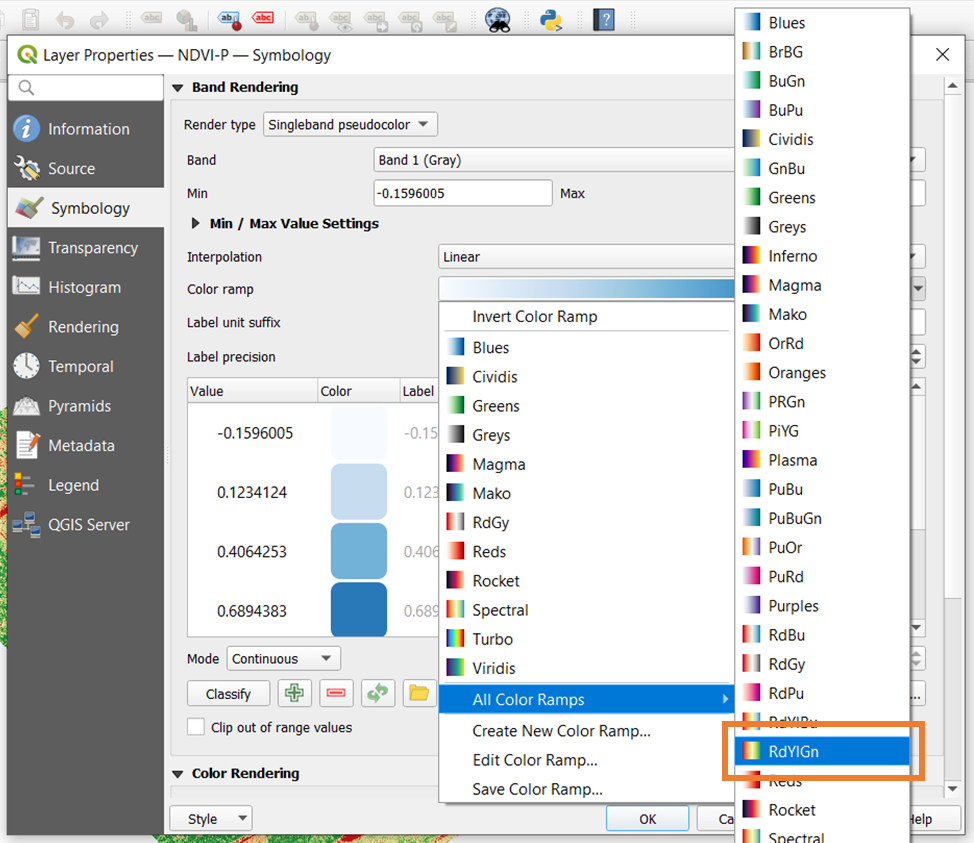Click the color swatch for value 0.6894383

click(358, 609)
